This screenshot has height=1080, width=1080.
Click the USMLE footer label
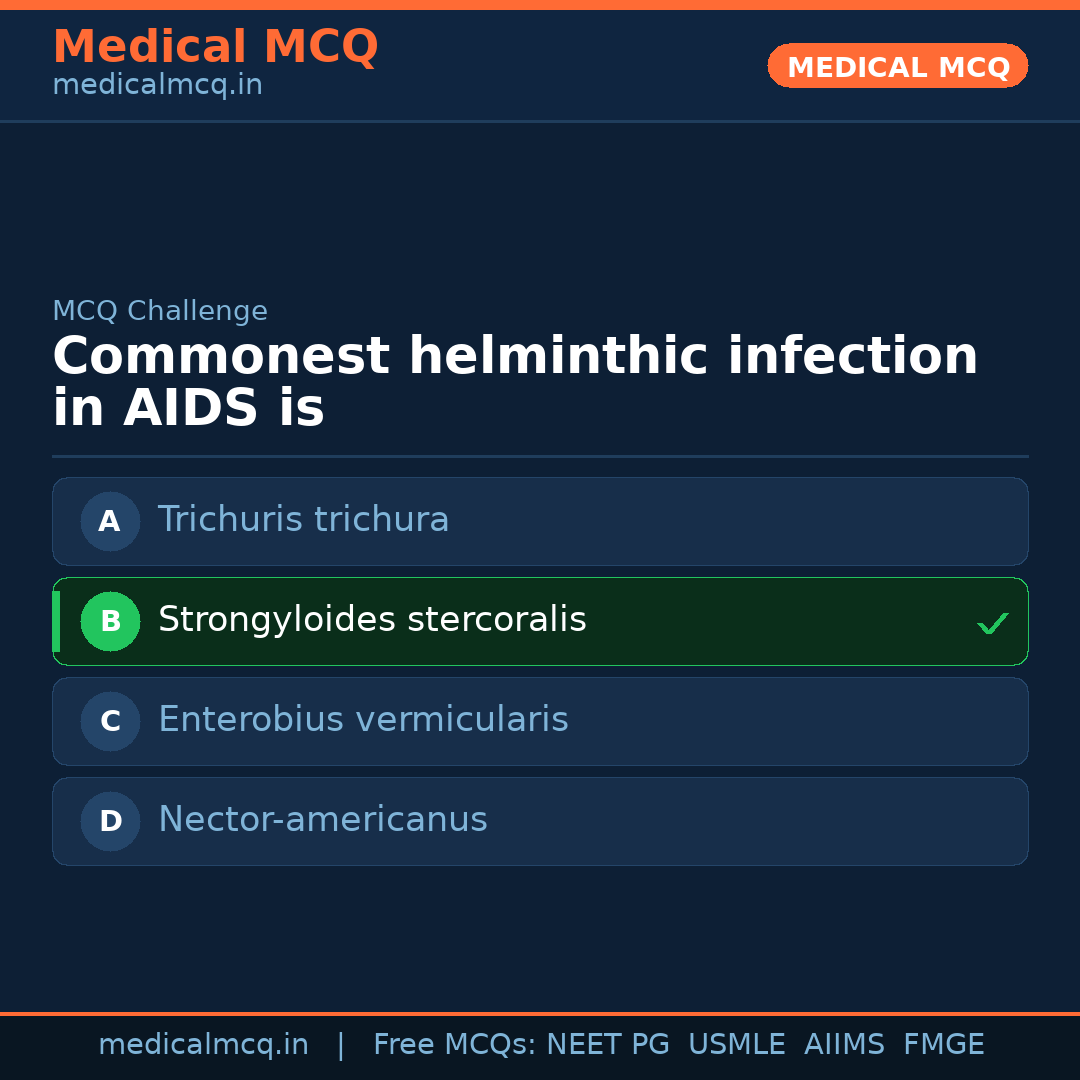pos(736,1045)
